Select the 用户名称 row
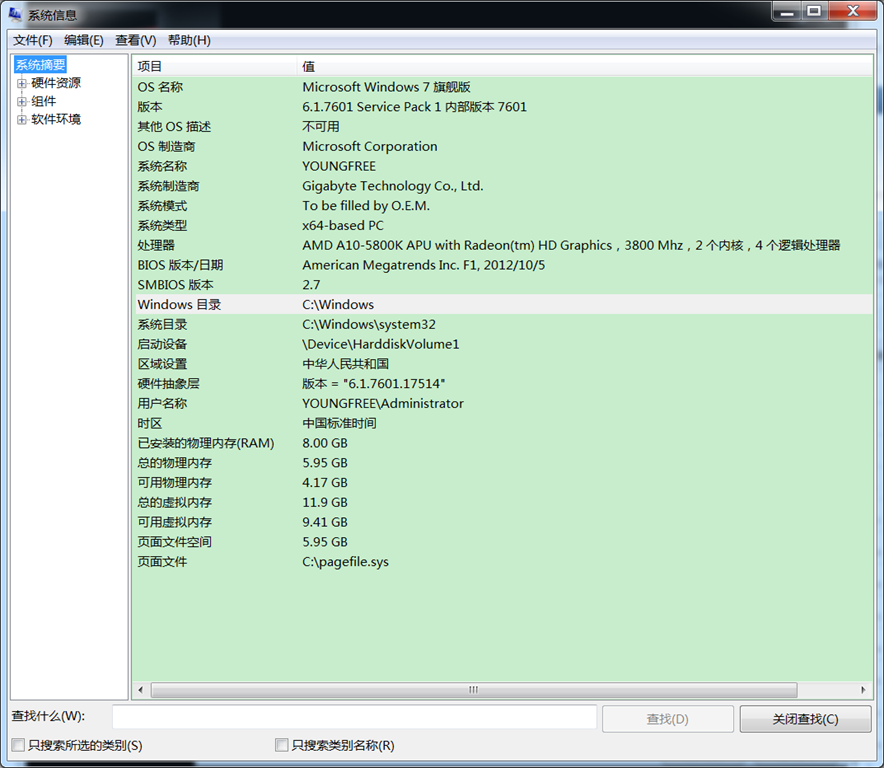This screenshot has height=768, width=884. 503,403
